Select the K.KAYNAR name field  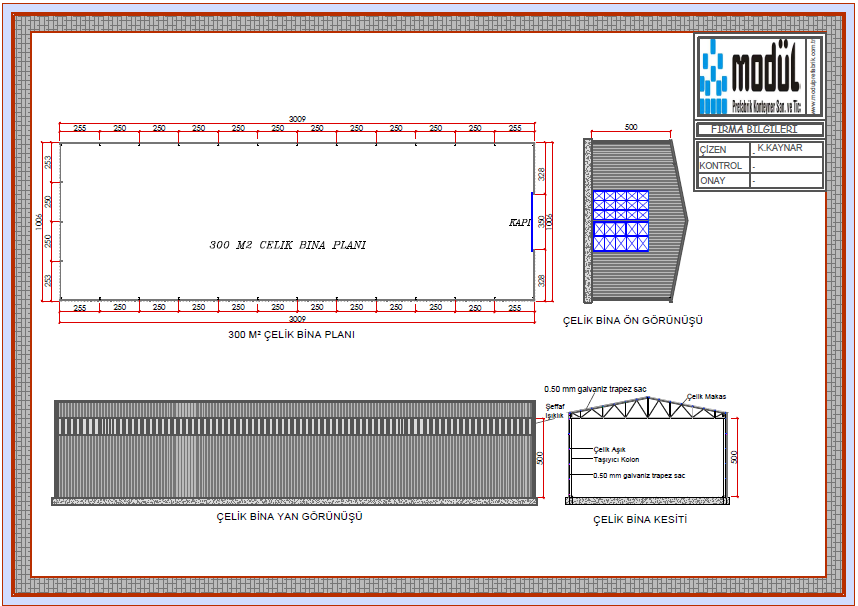coord(786,148)
